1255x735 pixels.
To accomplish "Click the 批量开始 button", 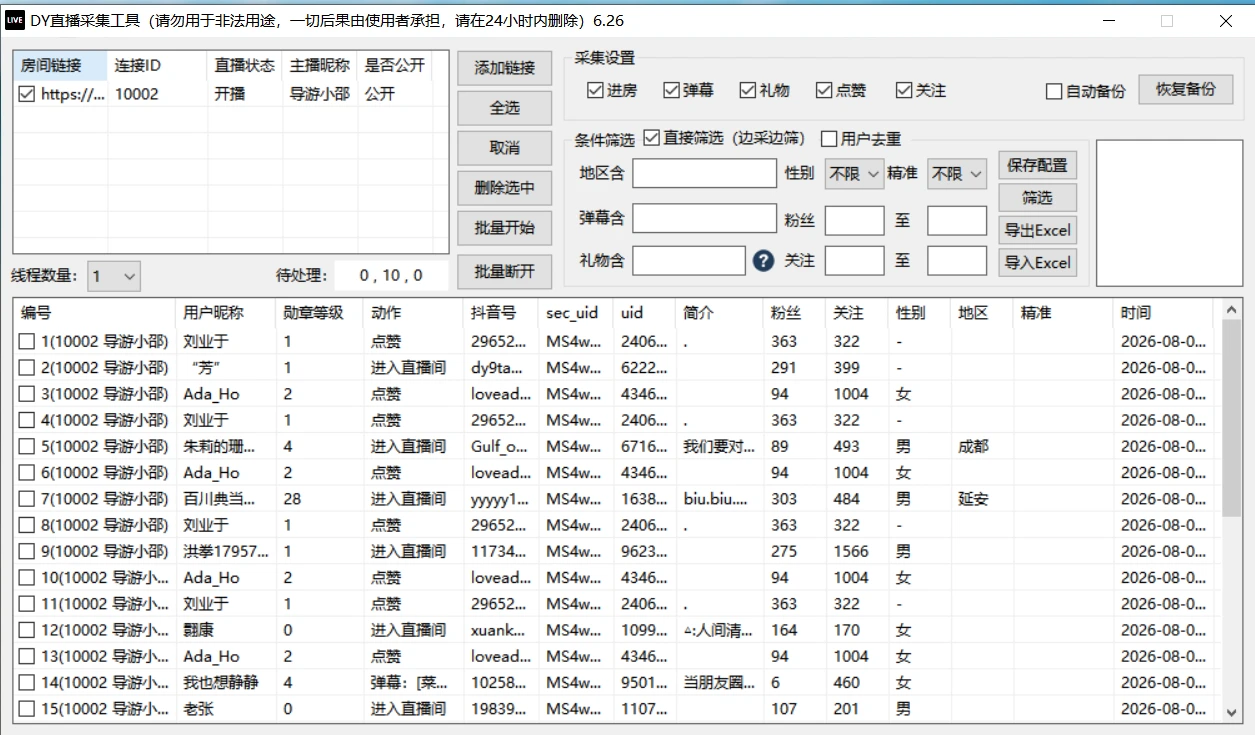I will [x=505, y=228].
